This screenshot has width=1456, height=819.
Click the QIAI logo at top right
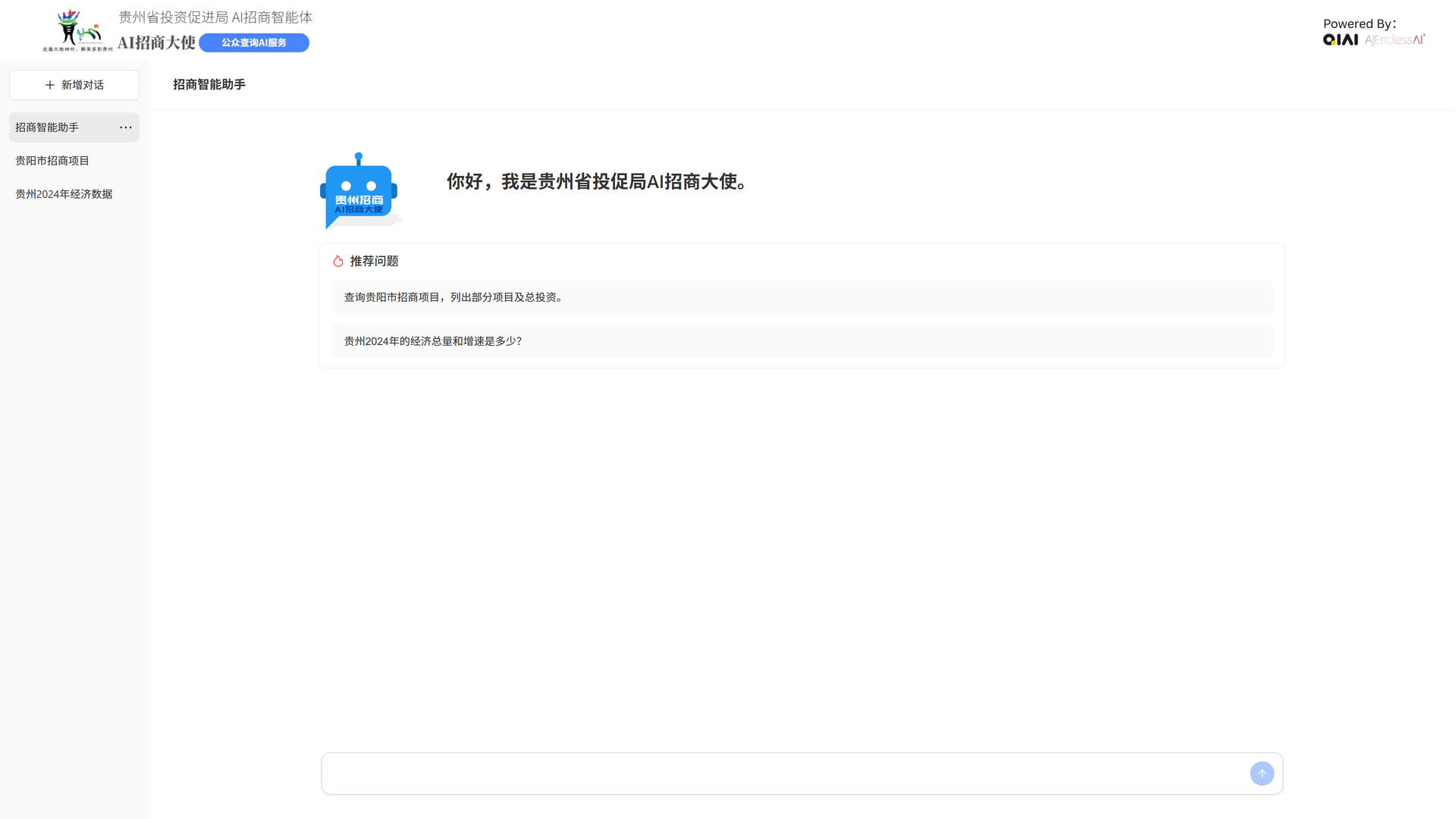click(1341, 39)
